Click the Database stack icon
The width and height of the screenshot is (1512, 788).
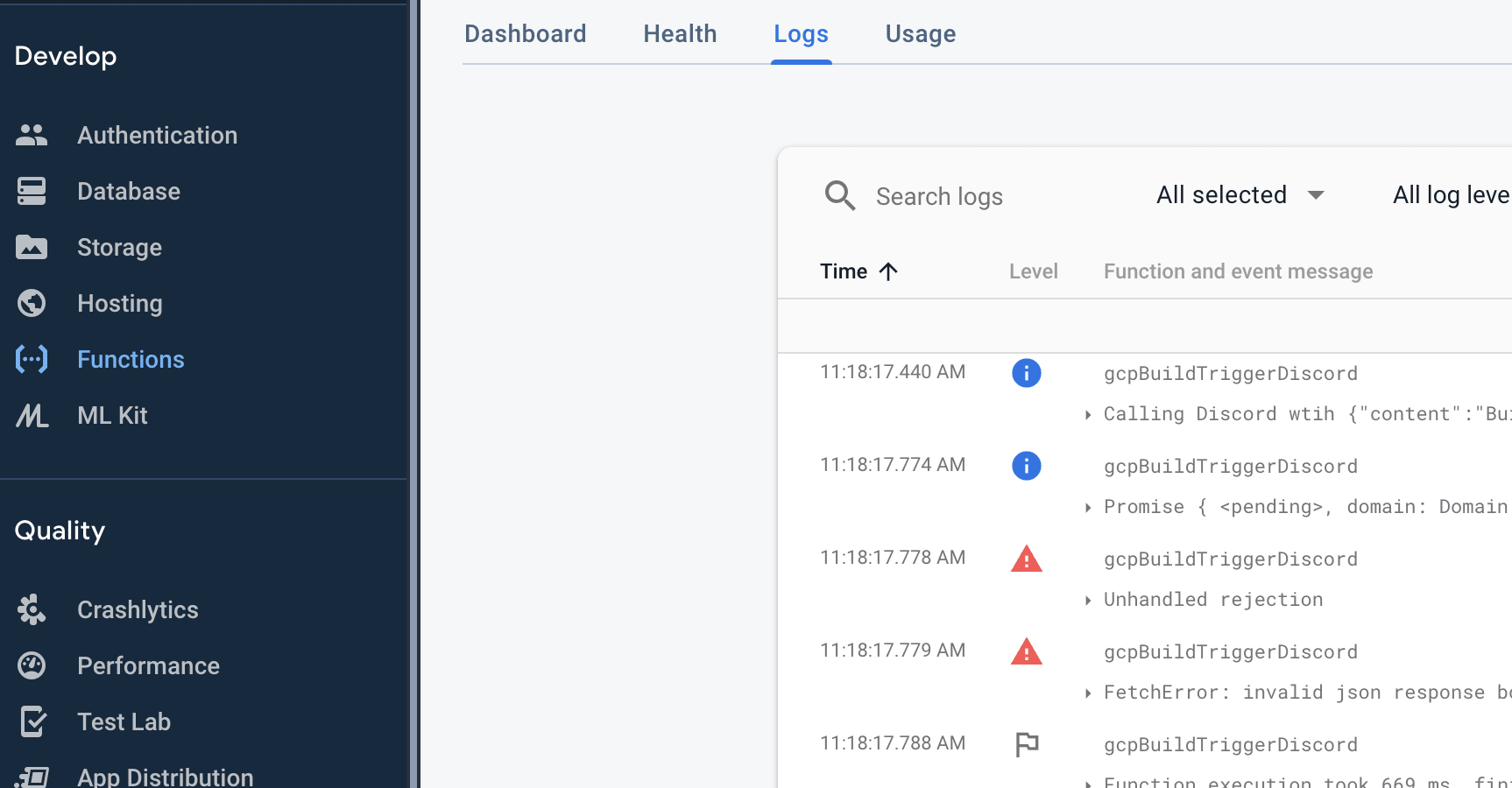[x=32, y=191]
